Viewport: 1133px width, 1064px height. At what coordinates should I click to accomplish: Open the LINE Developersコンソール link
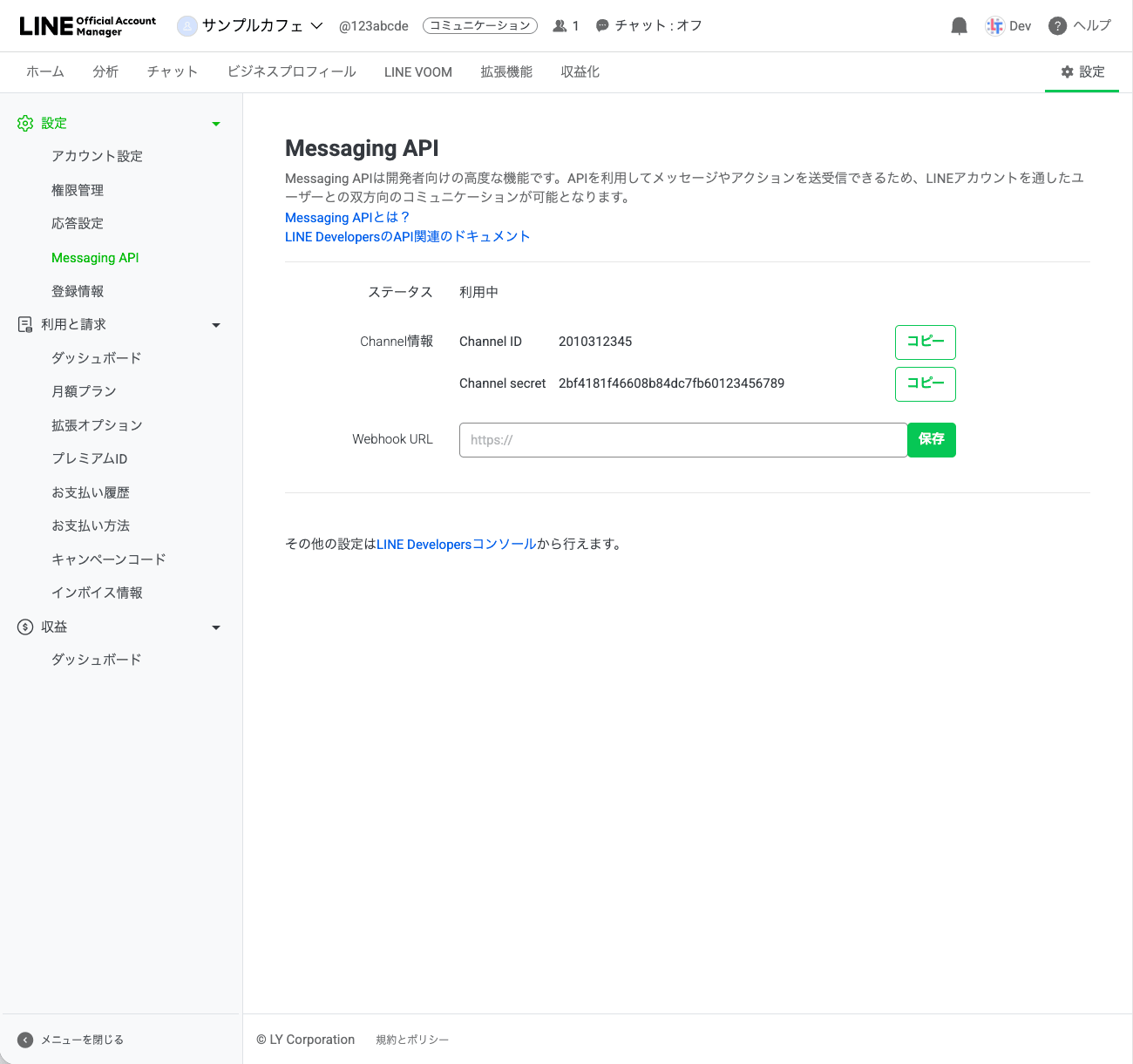(x=457, y=545)
